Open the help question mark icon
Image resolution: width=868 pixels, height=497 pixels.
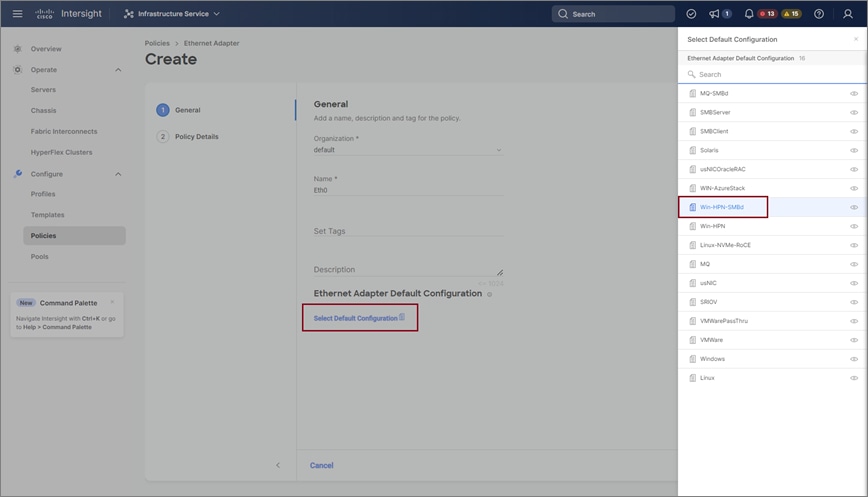[819, 14]
